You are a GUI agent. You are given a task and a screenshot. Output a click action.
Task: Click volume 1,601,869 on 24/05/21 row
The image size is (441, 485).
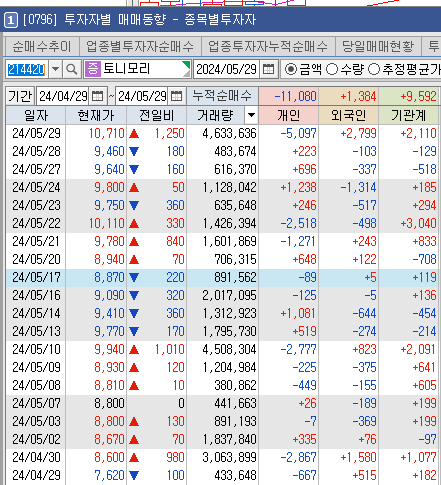(229, 241)
